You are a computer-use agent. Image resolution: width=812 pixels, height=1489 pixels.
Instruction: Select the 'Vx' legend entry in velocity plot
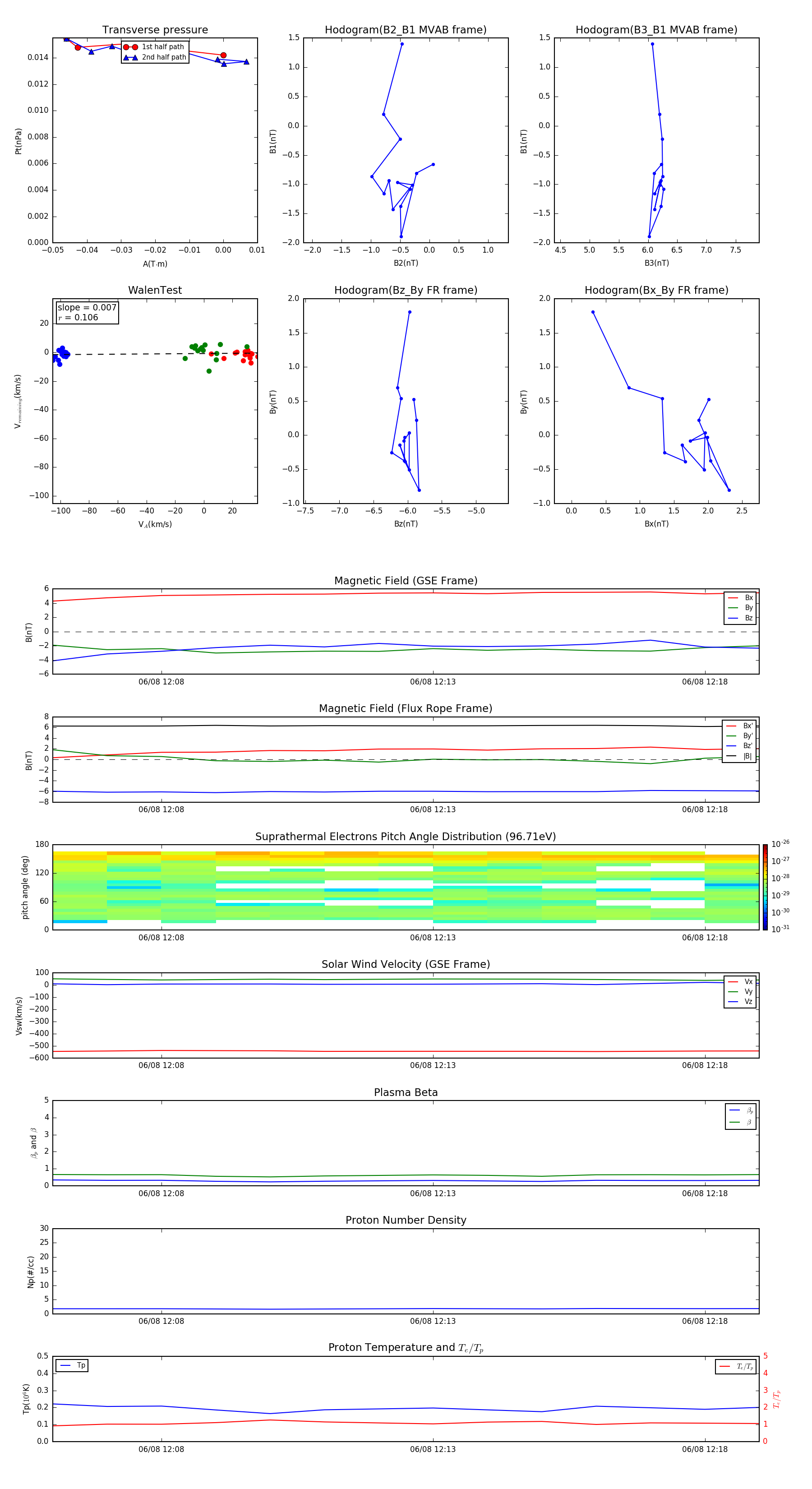pos(740,981)
